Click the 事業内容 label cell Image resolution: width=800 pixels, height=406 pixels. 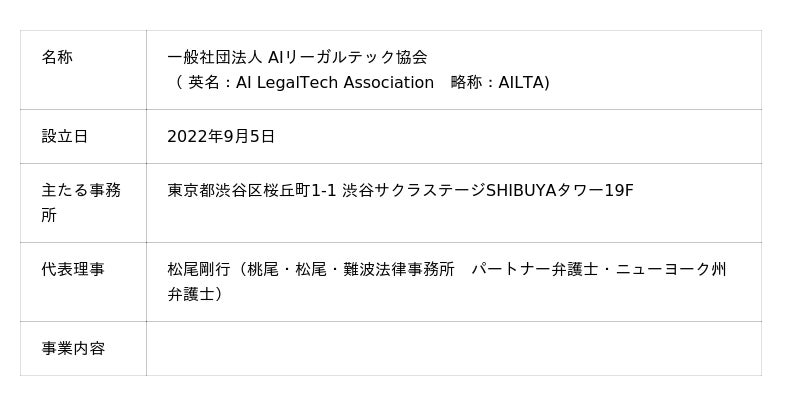tap(83, 349)
